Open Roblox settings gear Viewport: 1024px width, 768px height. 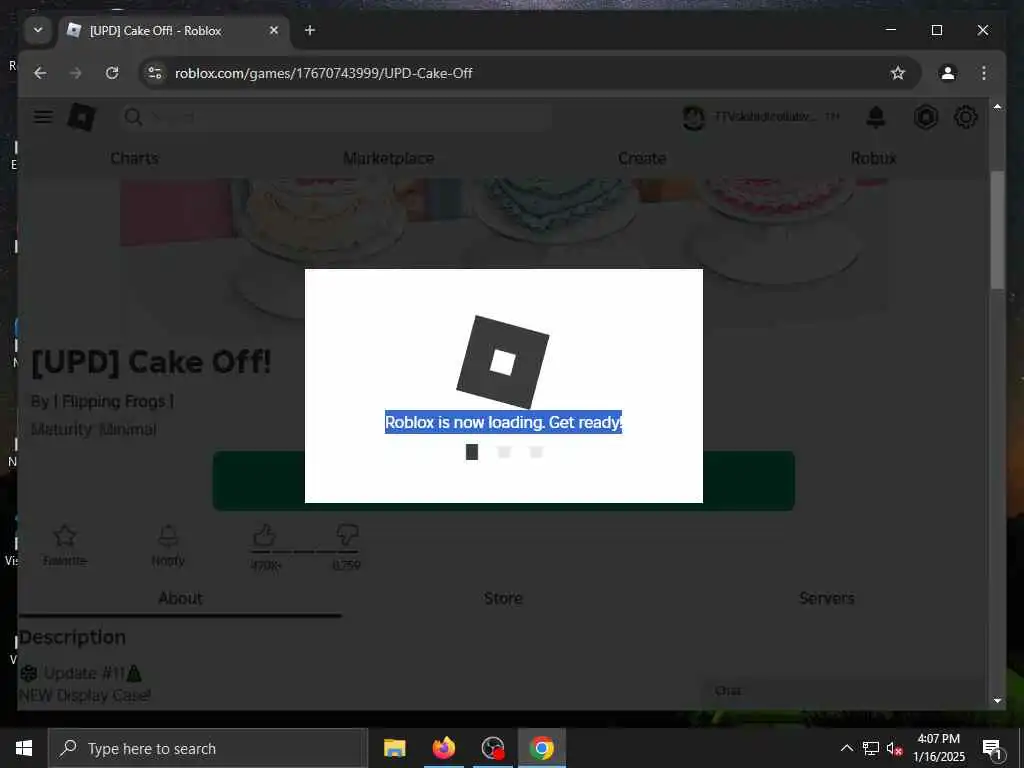tap(965, 118)
